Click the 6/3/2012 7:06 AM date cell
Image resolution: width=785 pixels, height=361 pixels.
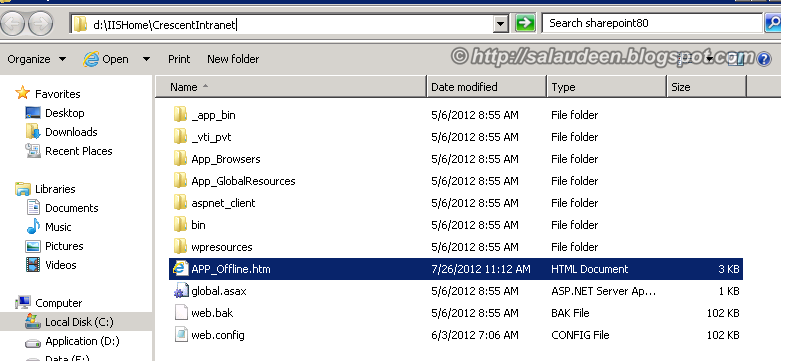coord(475,335)
